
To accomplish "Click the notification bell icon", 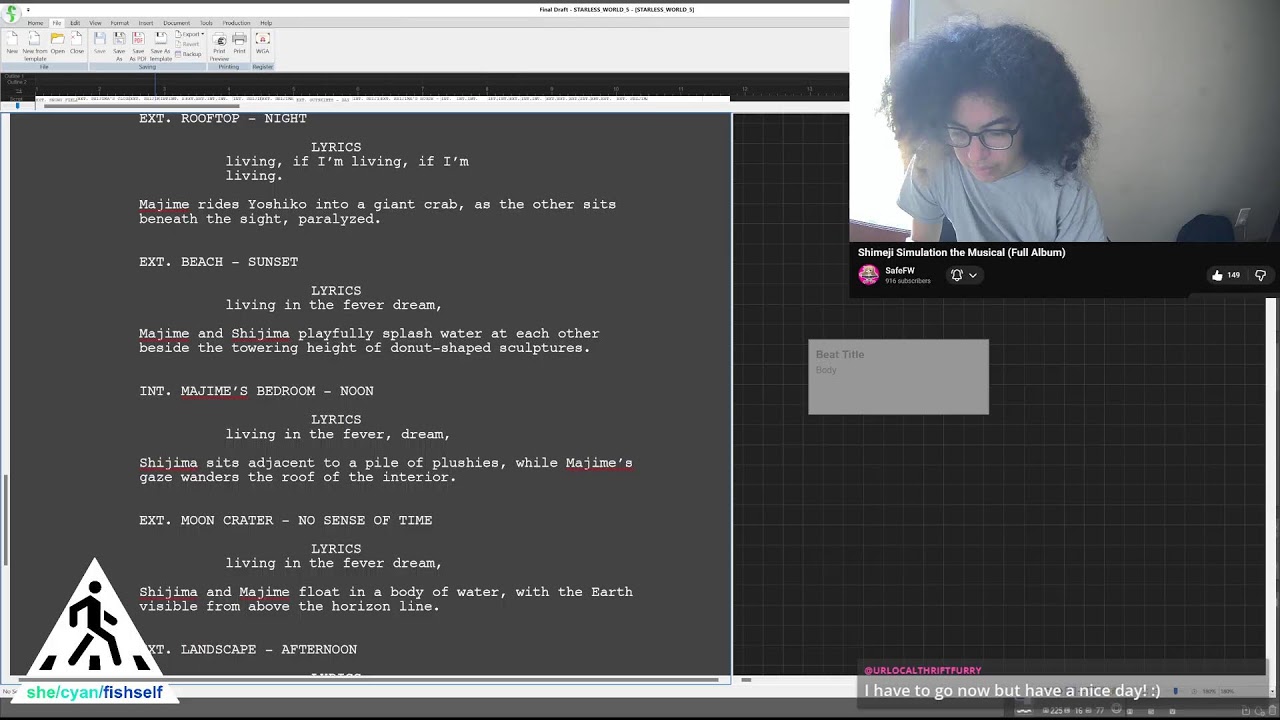I will coord(956,275).
